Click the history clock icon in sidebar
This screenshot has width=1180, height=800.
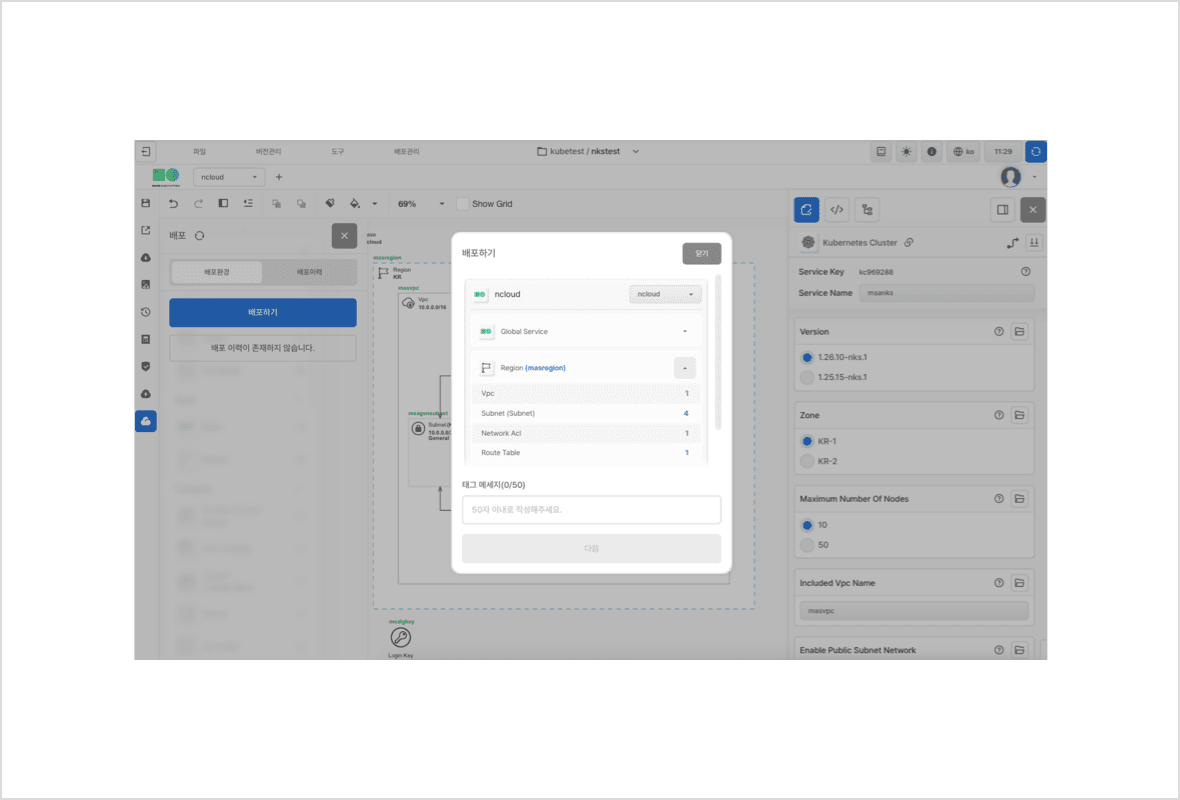(146, 312)
